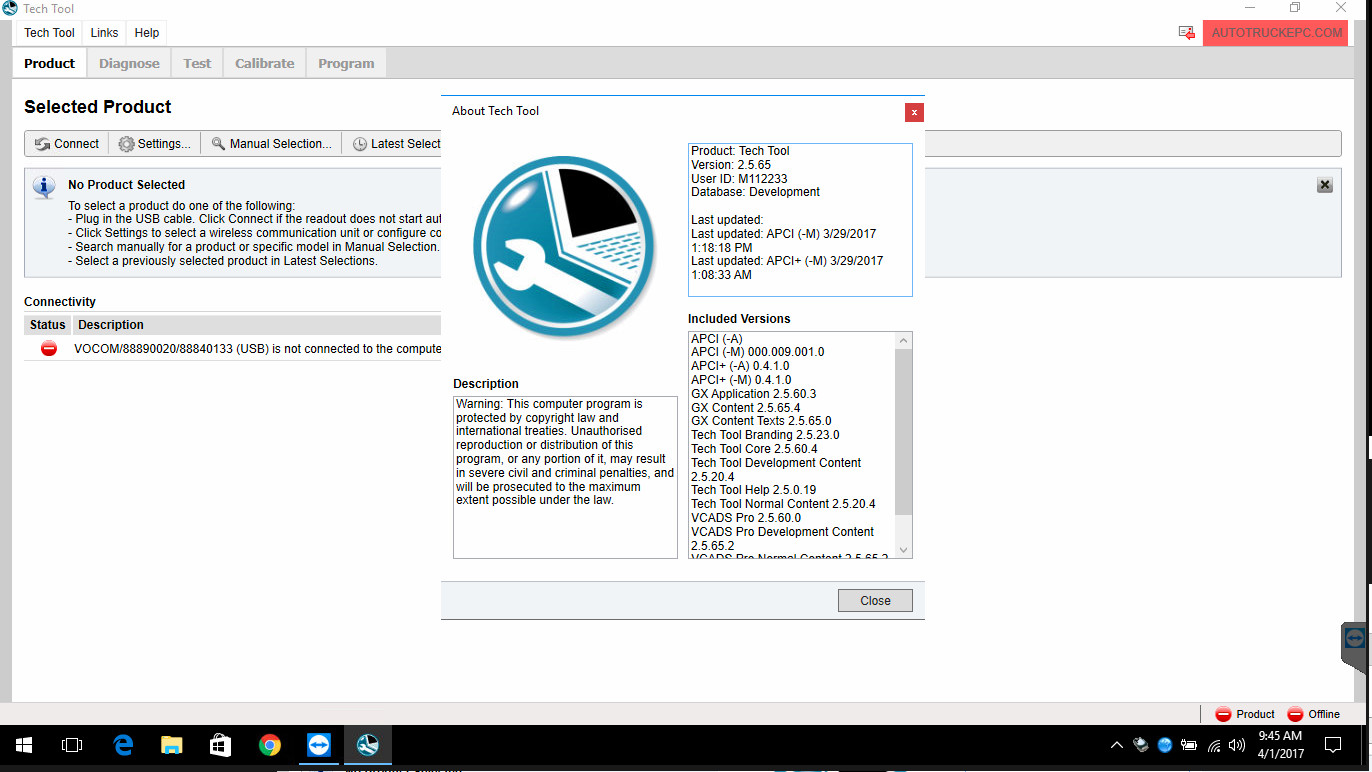Click the Close button in About dialog
The image size is (1372, 772).
pyautogui.click(x=875, y=601)
